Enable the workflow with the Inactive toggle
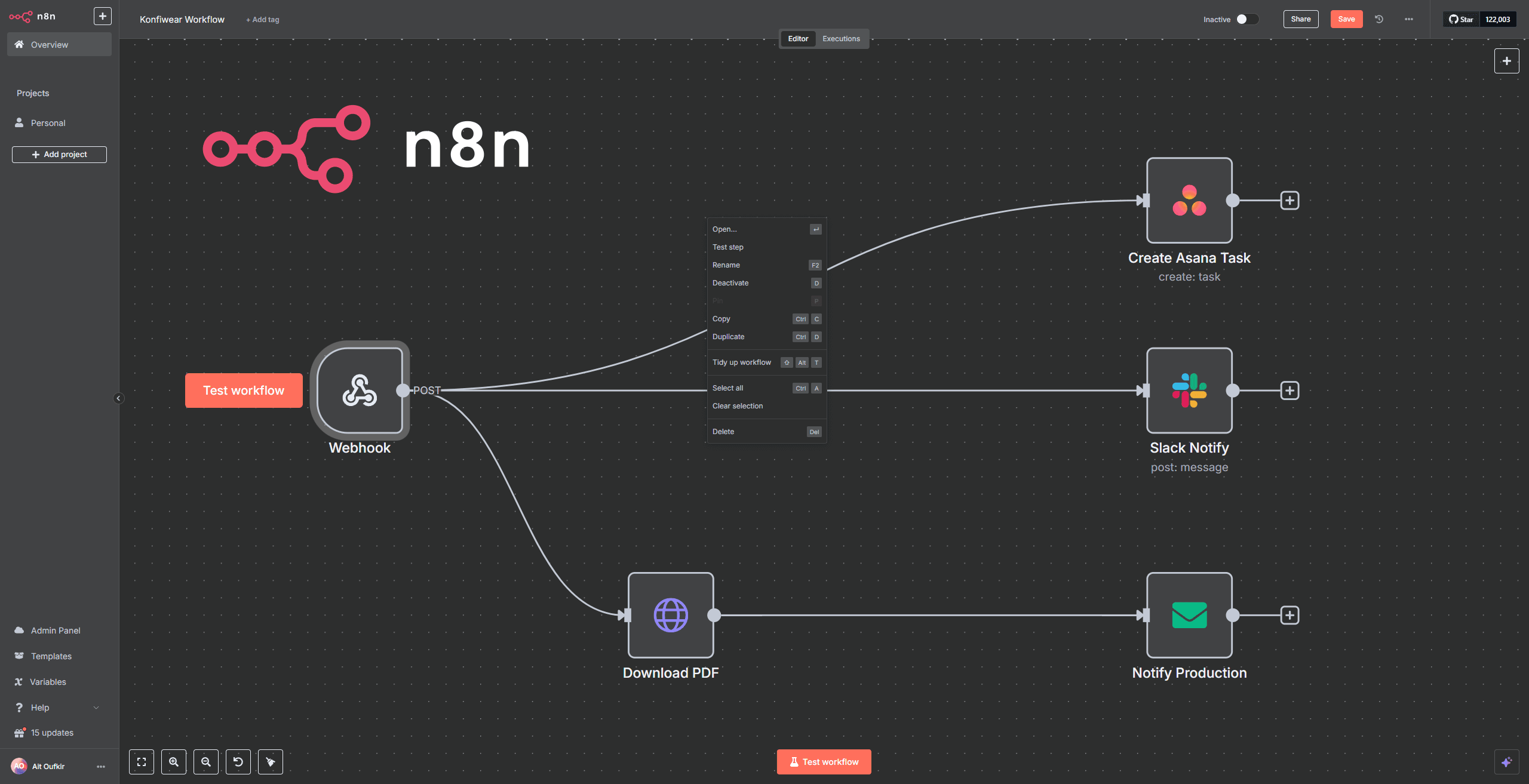Image resolution: width=1529 pixels, height=784 pixels. [1247, 19]
